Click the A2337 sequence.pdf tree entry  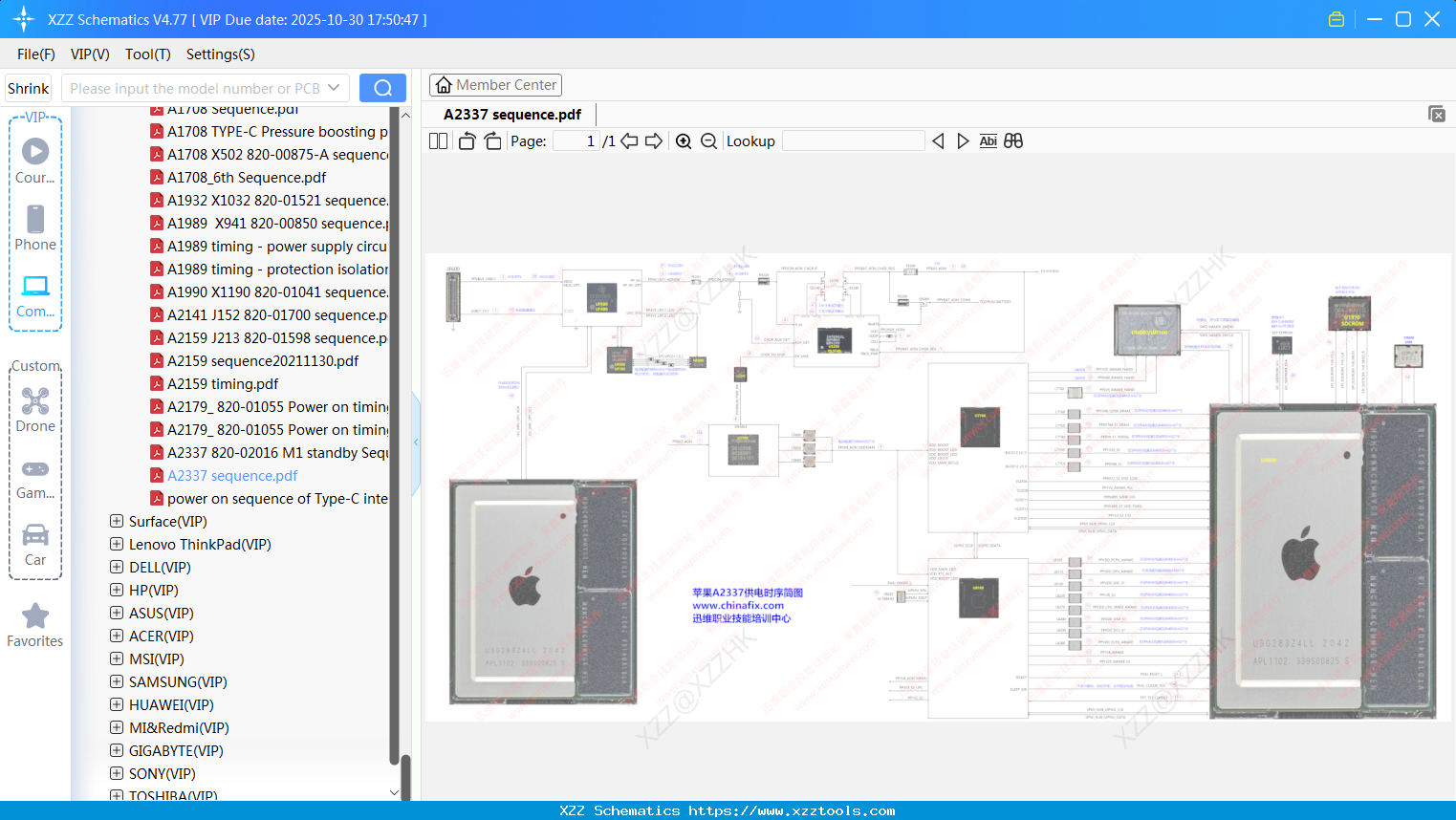[x=232, y=475]
